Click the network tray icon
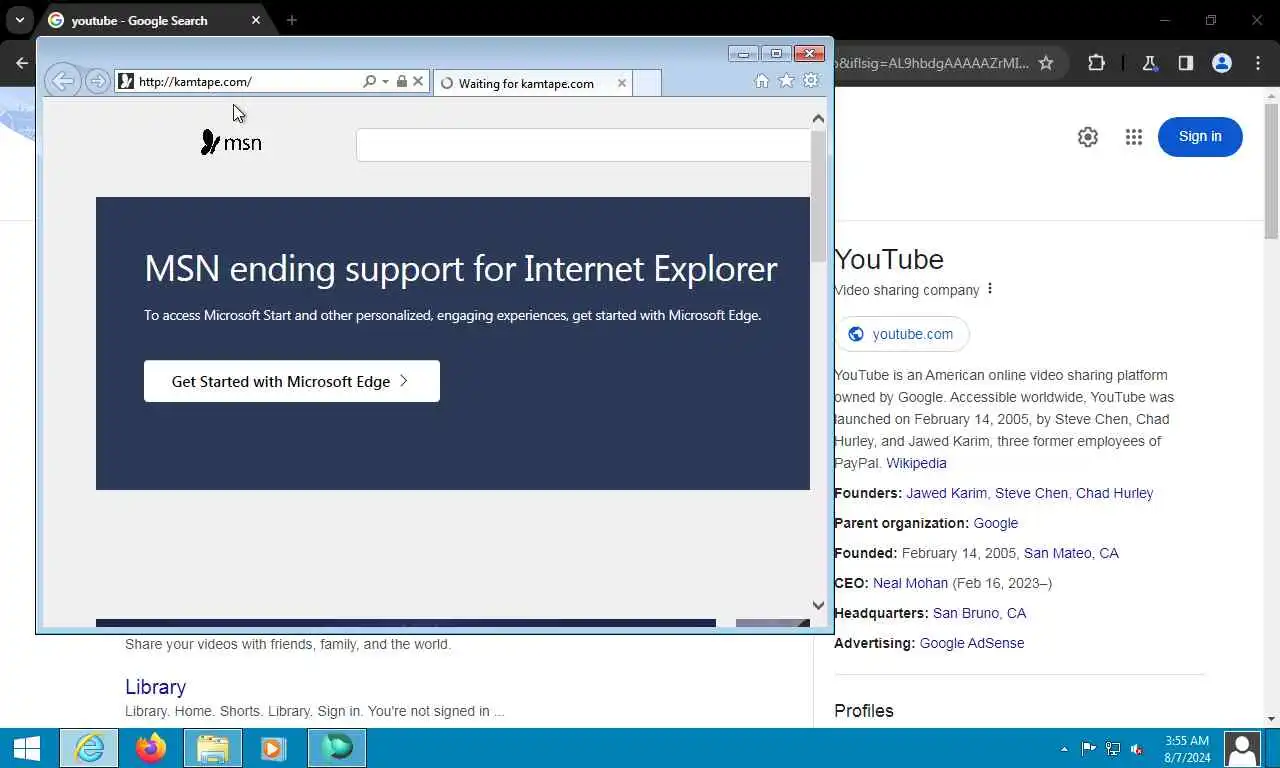 tap(1113, 749)
